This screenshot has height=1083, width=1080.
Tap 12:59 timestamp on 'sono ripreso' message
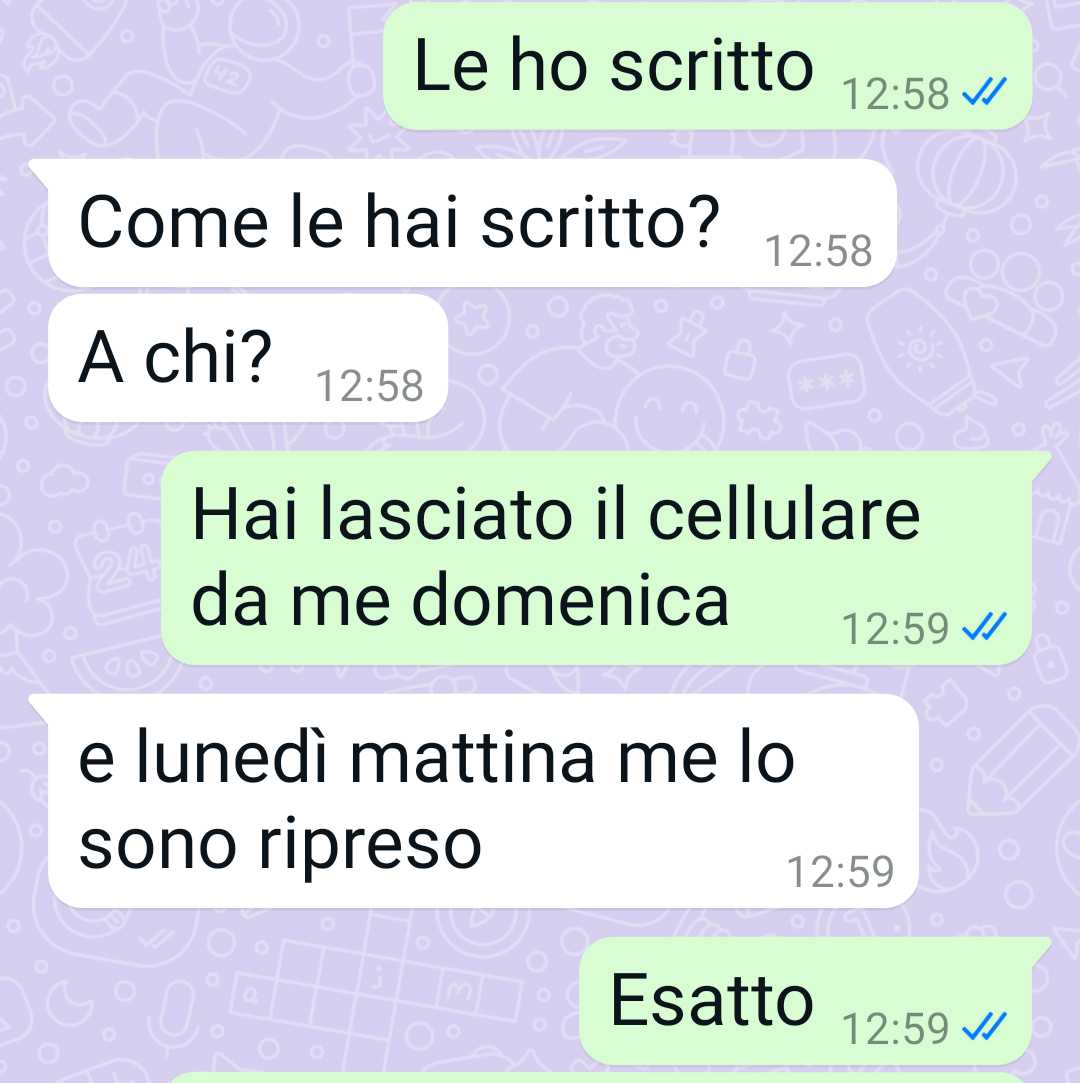click(x=840, y=871)
